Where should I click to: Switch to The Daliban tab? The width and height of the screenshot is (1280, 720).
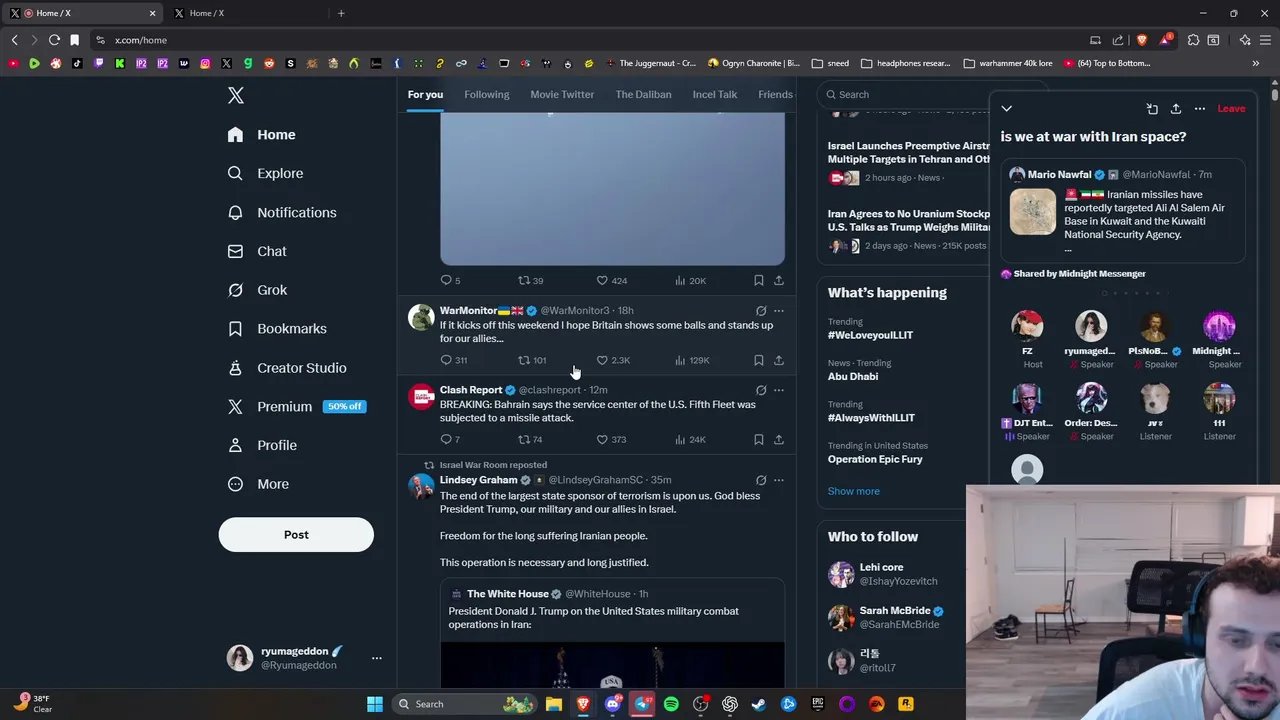643,94
